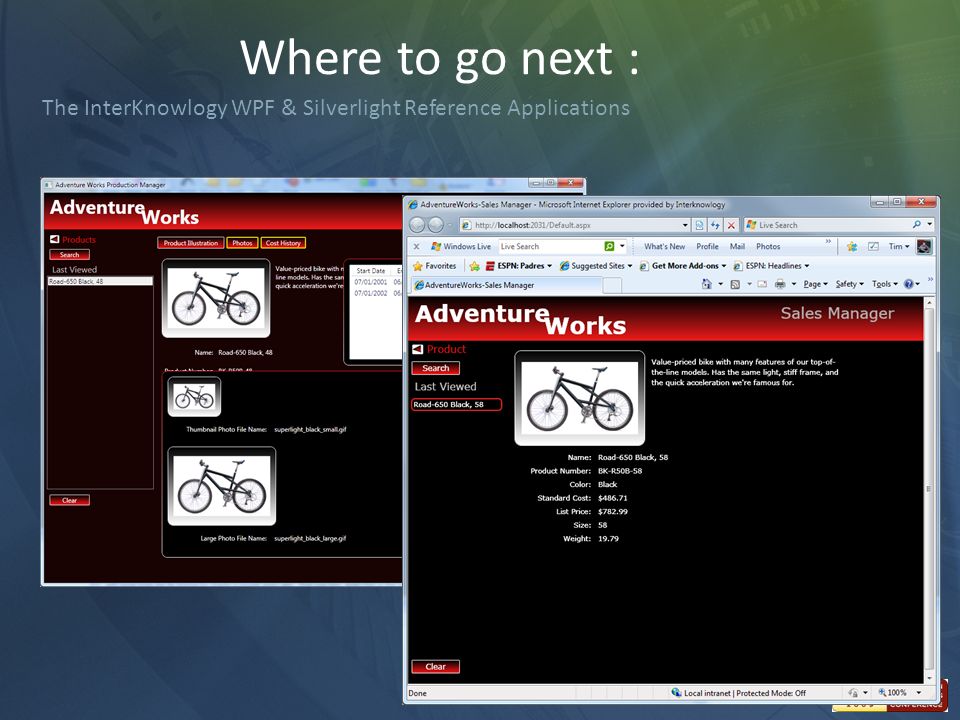Click the Search button in Production Manager

coord(69,255)
